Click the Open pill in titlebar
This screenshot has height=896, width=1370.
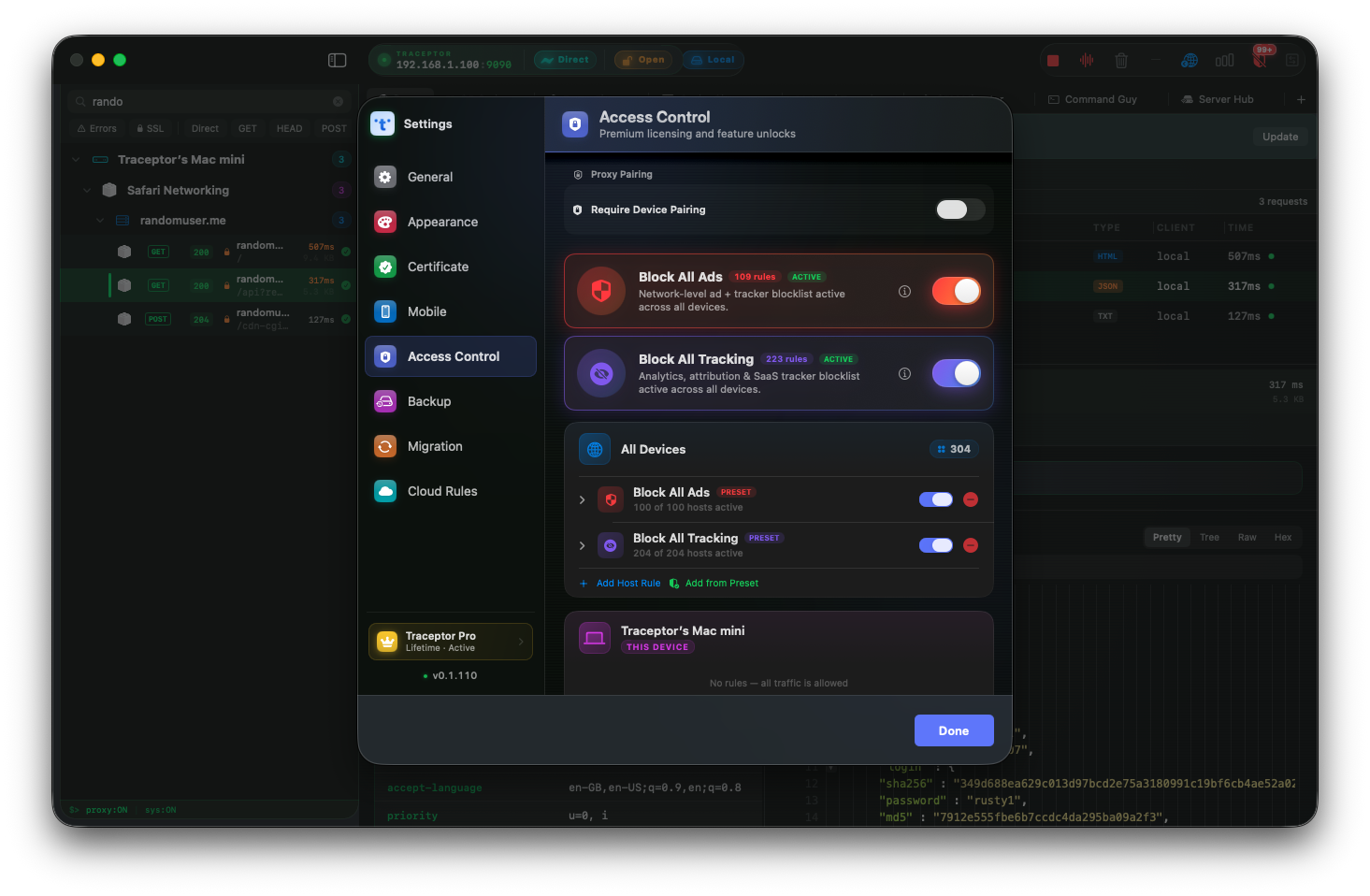click(x=643, y=60)
